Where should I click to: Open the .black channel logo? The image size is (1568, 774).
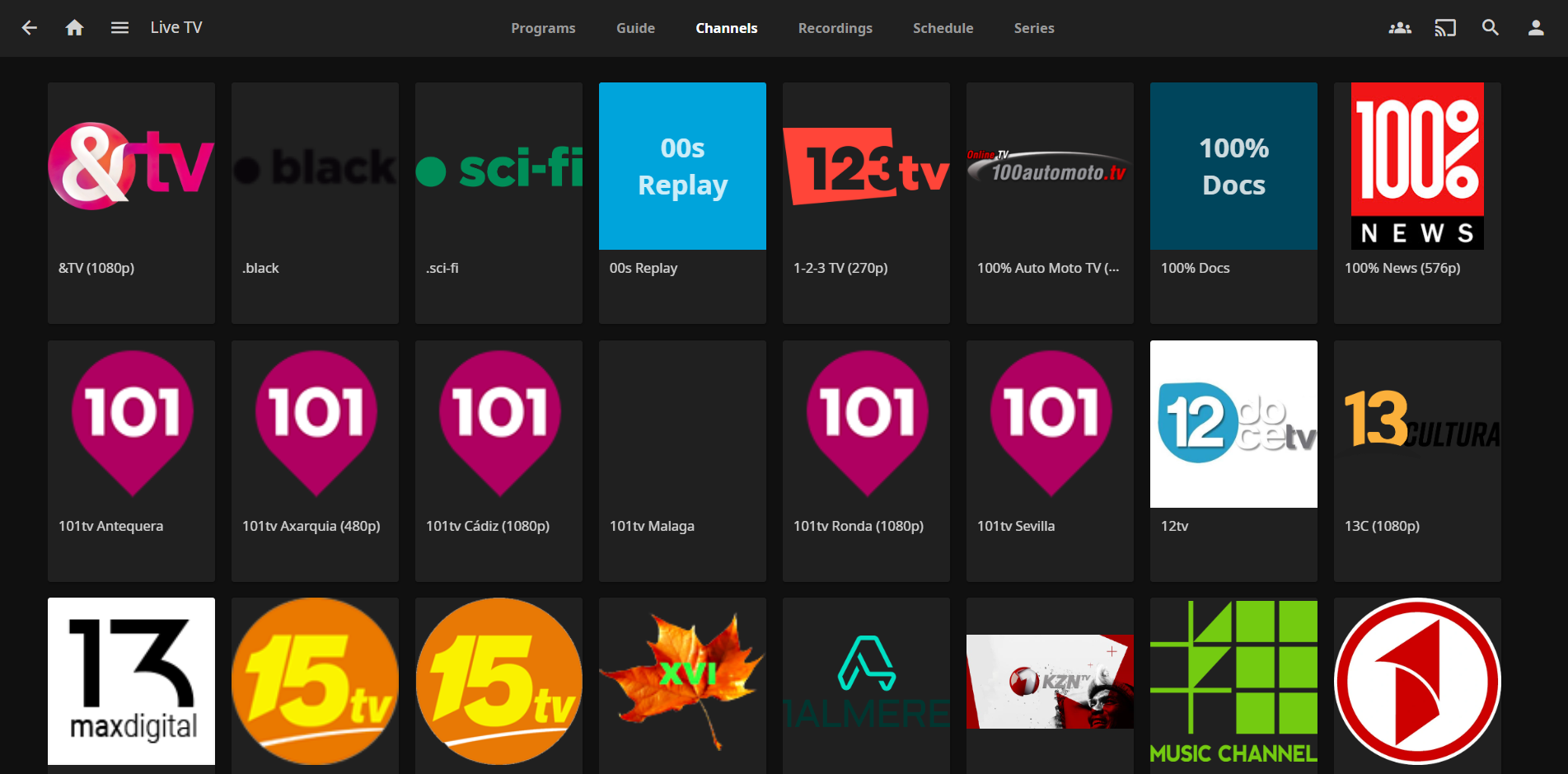(x=315, y=166)
